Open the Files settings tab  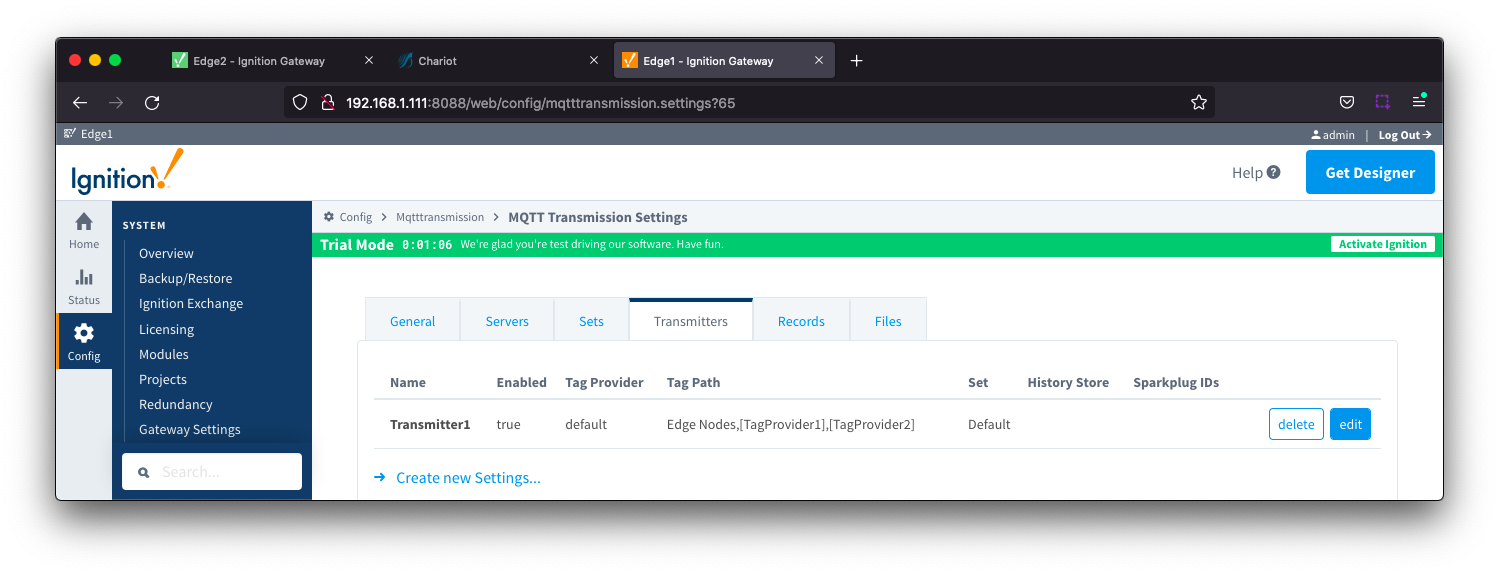pyautogui.click(x=888, y=321)
